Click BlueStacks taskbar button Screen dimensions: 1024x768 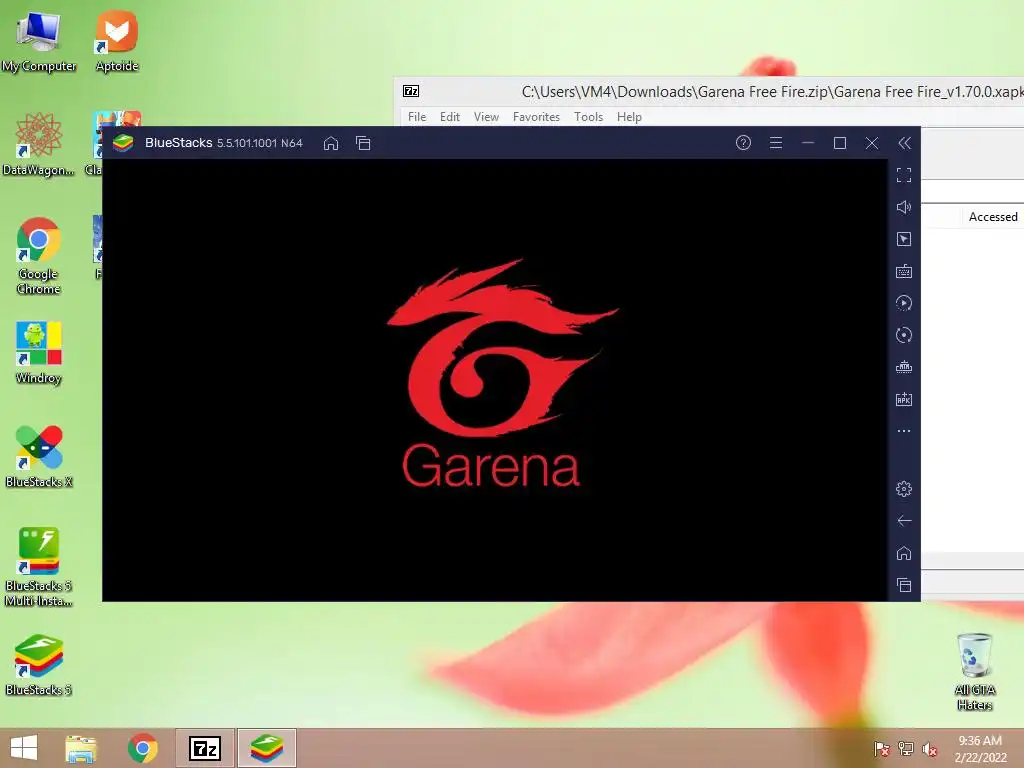[x=266, y=748]
